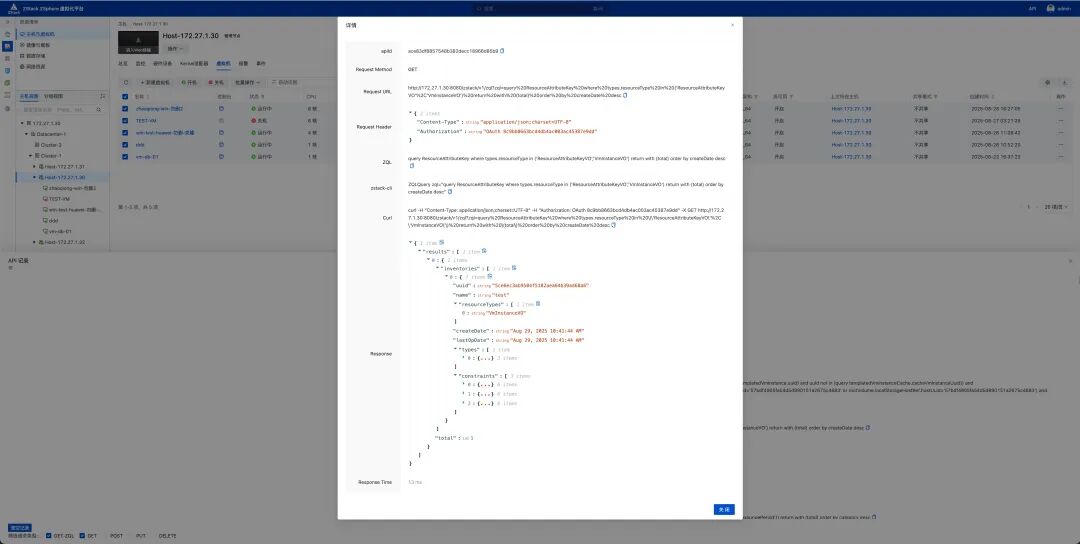Image resolution: width=1080 pixels, height=544 pixels.
Task: Copy the "resourceTypes" array in Response
Action: tap(538, 304)
